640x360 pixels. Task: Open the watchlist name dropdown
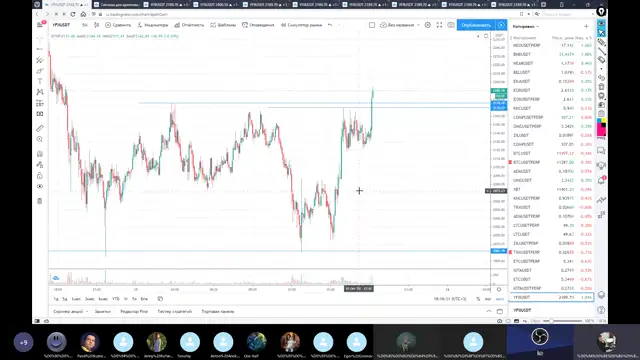click(x=526, y=27)
